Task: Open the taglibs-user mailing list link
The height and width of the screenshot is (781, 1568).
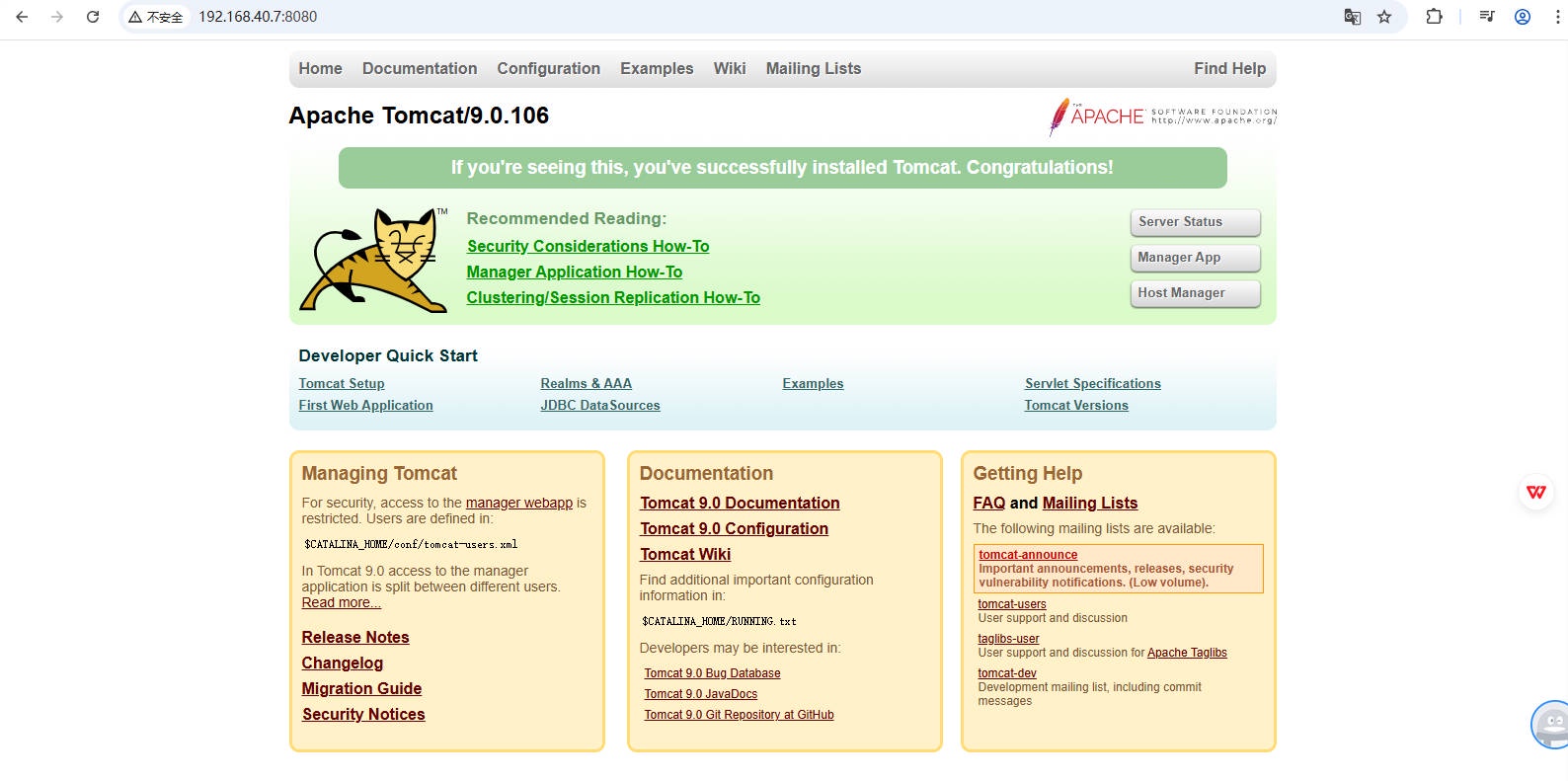Action: coord(1008,639)
